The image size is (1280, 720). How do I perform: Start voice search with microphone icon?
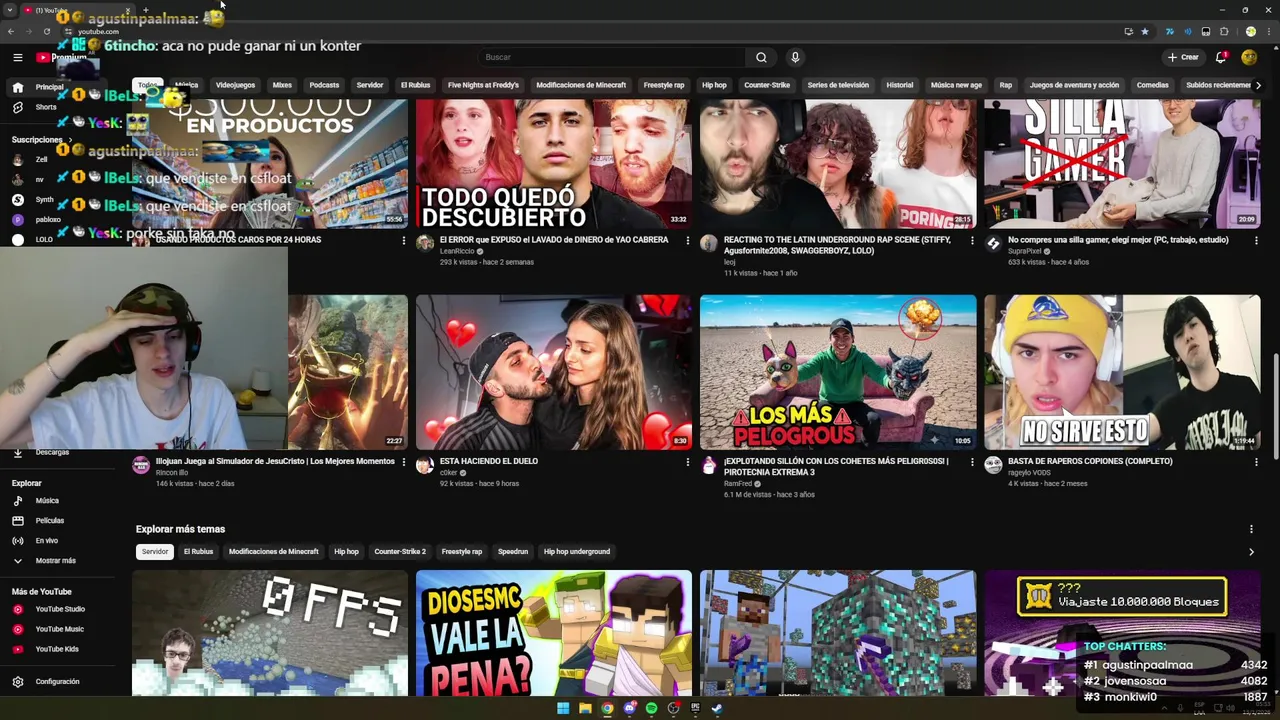click(x=795, y=58)
